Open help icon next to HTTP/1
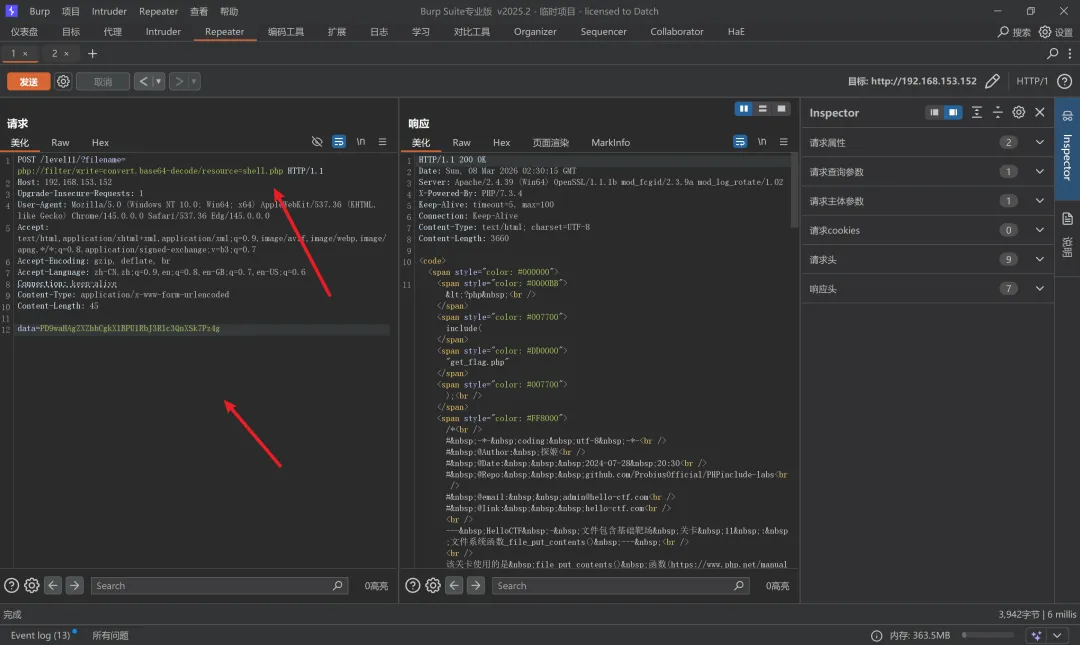The height and width of the screenshot is (645, 1080). click(x=1064, y=81)
